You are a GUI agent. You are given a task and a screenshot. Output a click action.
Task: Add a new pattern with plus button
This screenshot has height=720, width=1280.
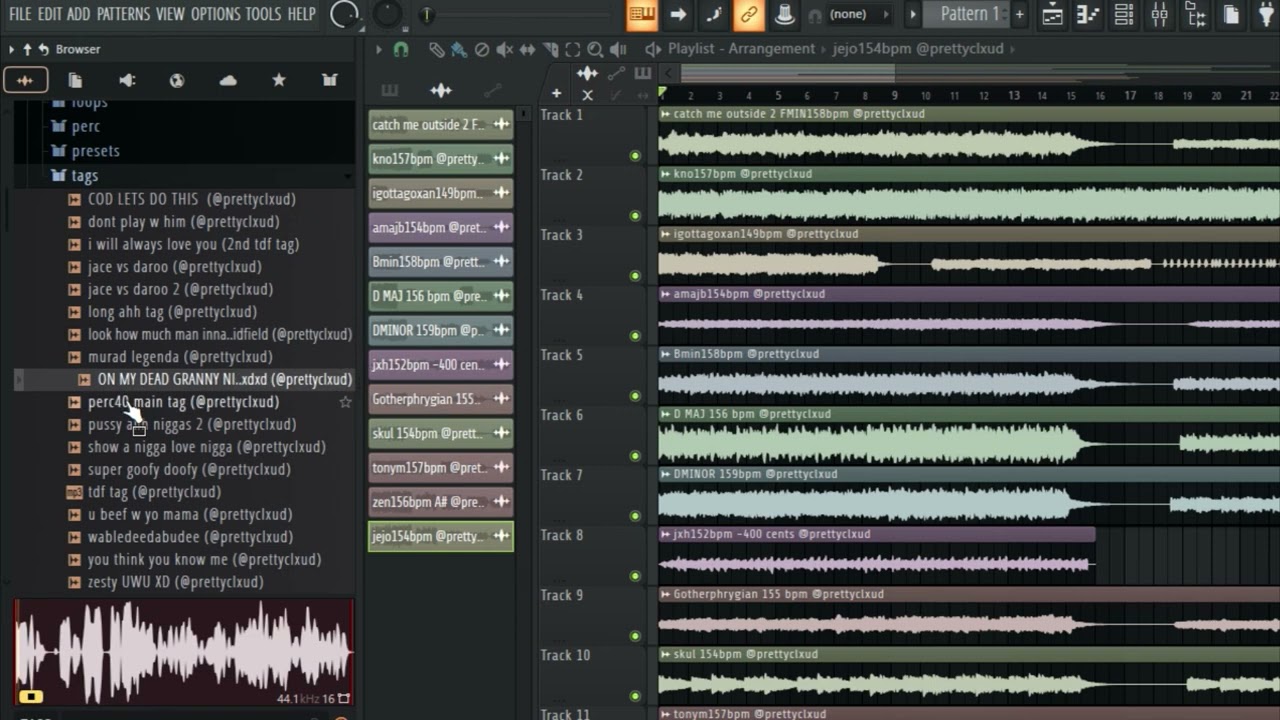click(1019, 14)
